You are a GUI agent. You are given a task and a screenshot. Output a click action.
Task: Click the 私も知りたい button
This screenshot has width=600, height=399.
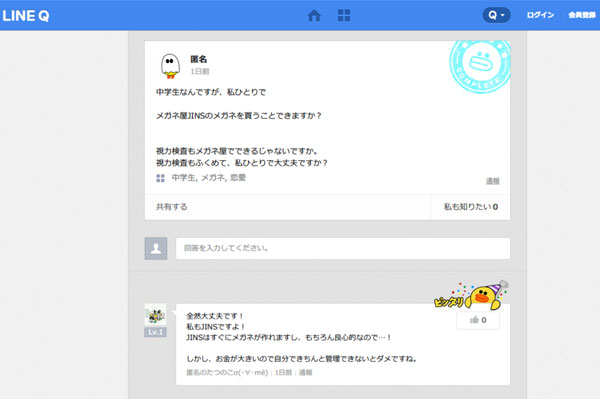click(x=471, y=207)
